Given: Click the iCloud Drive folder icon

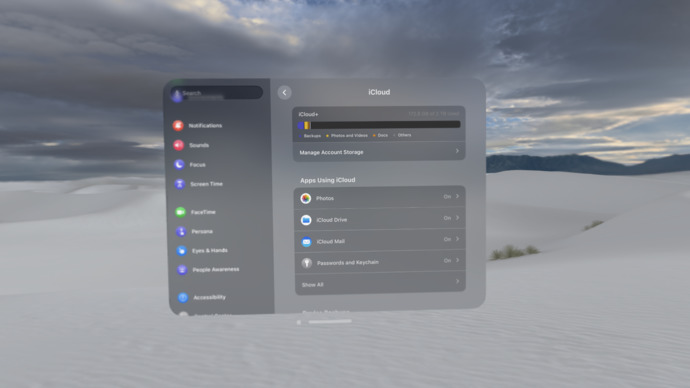Looking at the screenshot, I should tap(306, 220).
